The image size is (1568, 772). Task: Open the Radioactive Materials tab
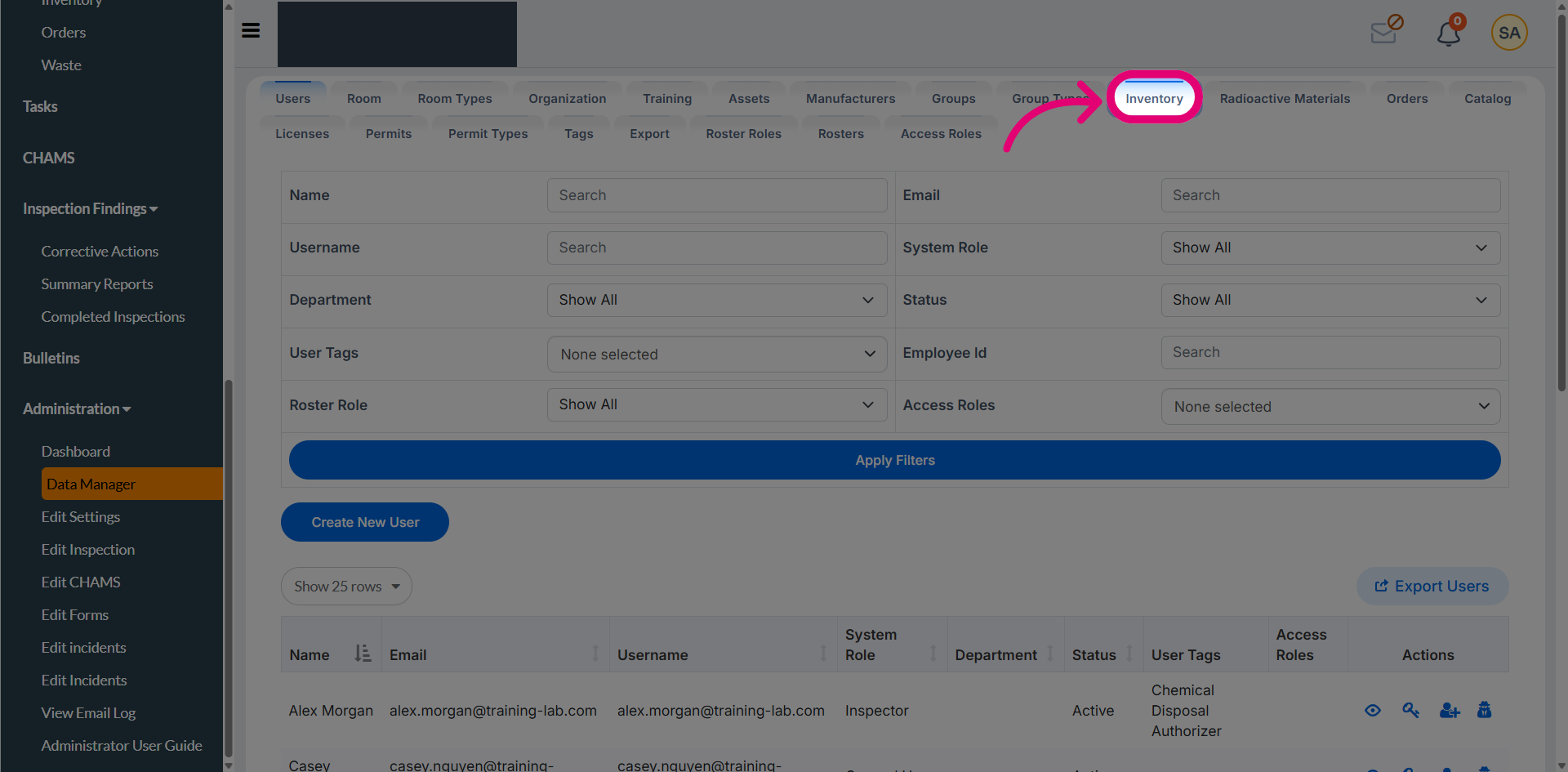coord(1285,98)
